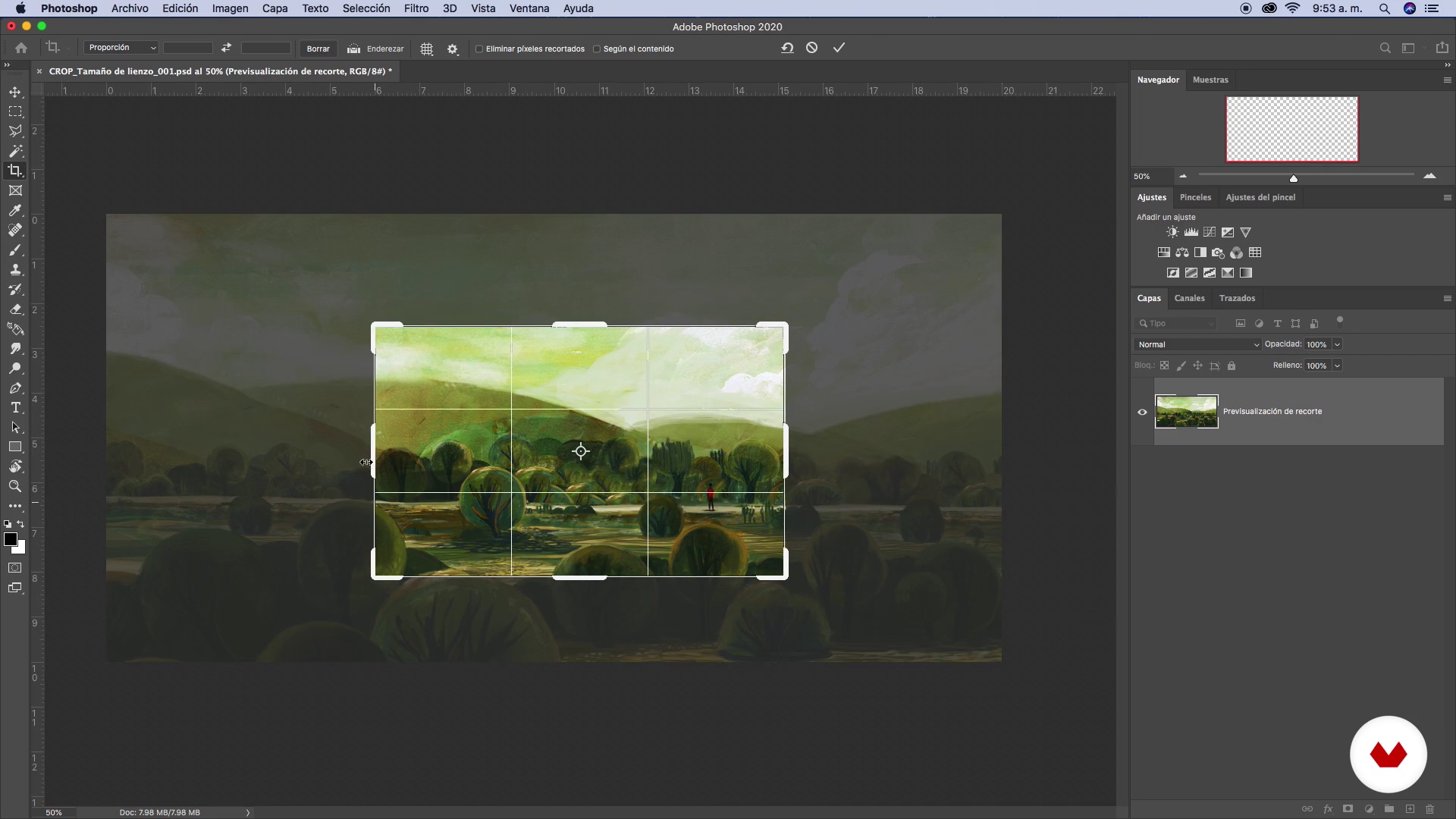Viewport: 1456px width, 819px height.
Task: Toggle lock image pixels
Action: point(1181,366)
